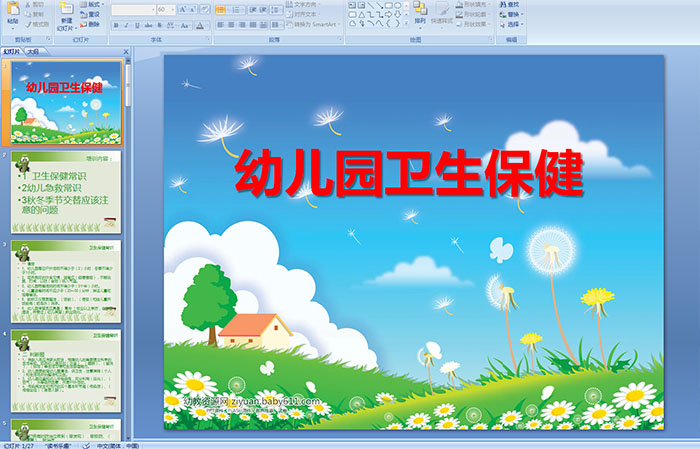Viewport: 700px width, 449px height.
Task: Open the Arrange (排列) dropdown
Action: [x=420, y=13]
